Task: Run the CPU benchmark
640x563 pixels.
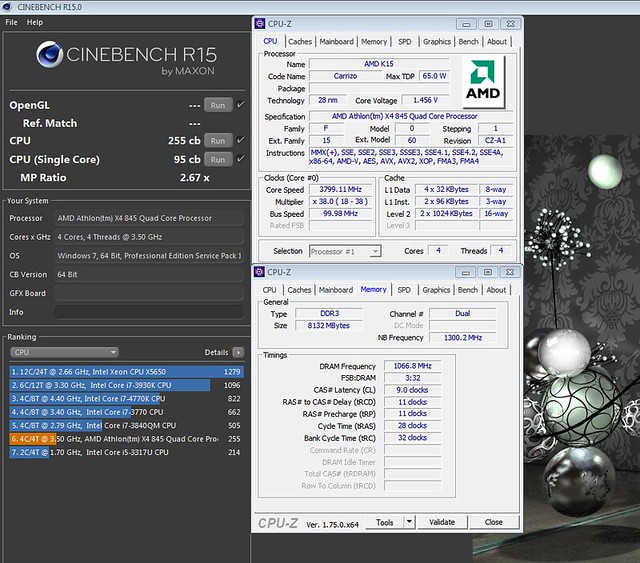Action: tap(218, 140)
